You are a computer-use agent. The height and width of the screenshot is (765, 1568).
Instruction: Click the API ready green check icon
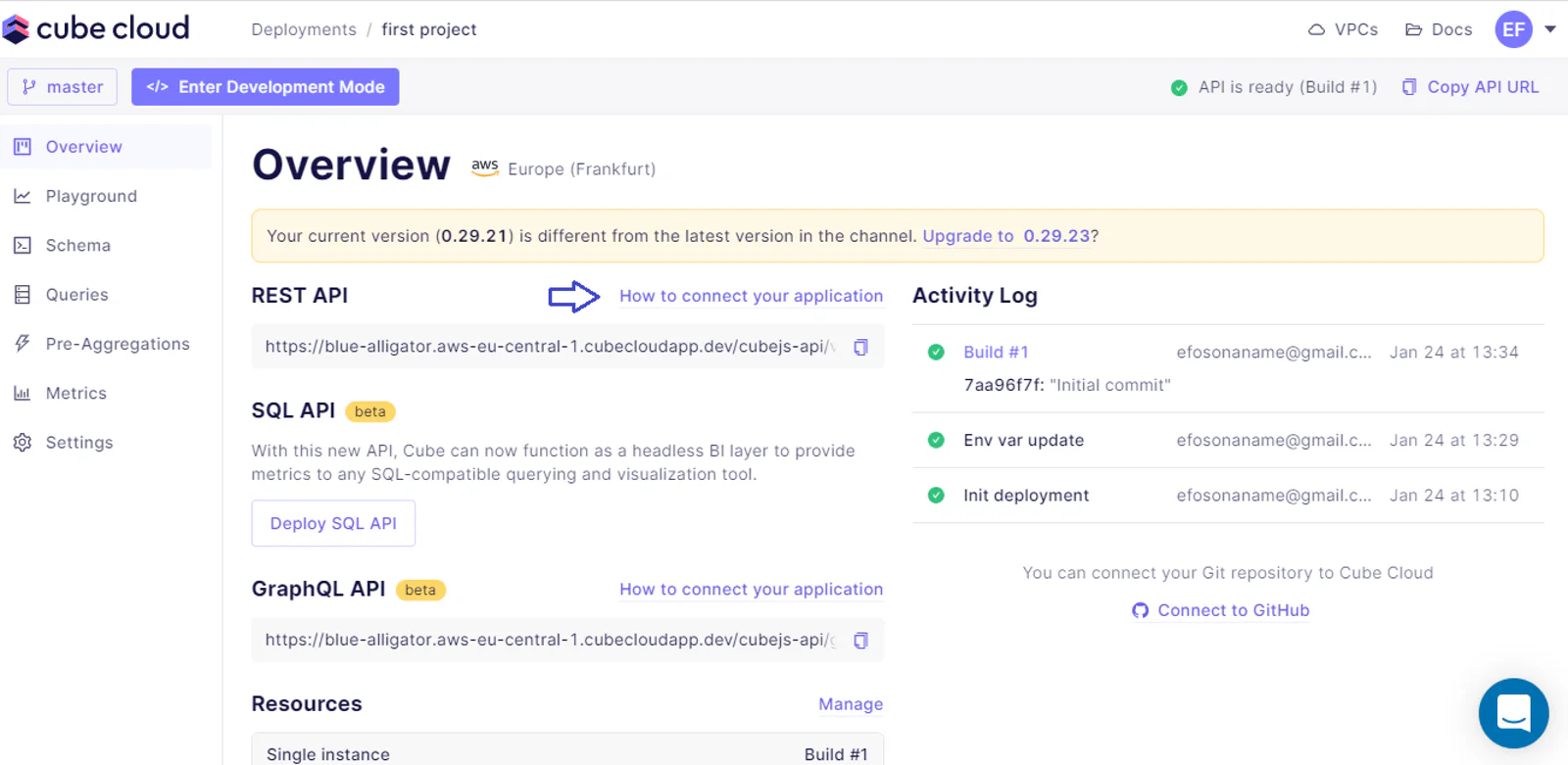1179,88
